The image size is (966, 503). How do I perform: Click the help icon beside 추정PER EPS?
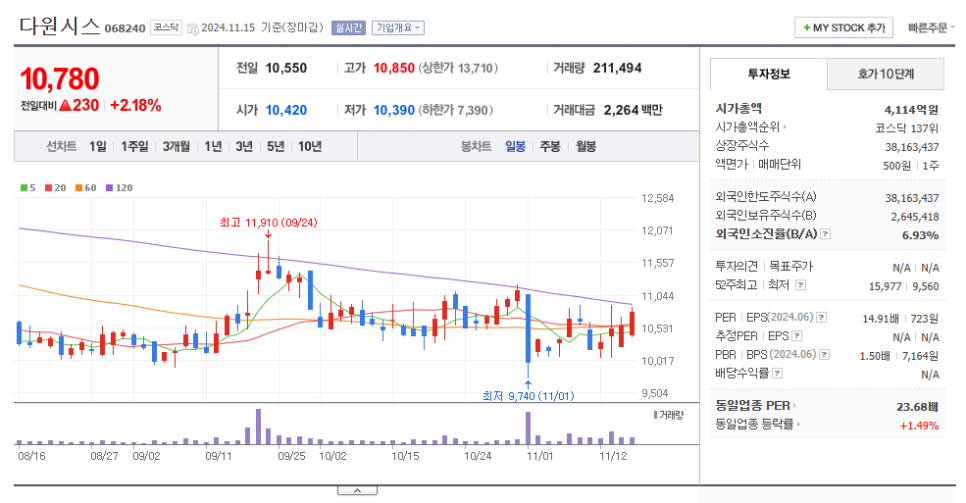797,336
